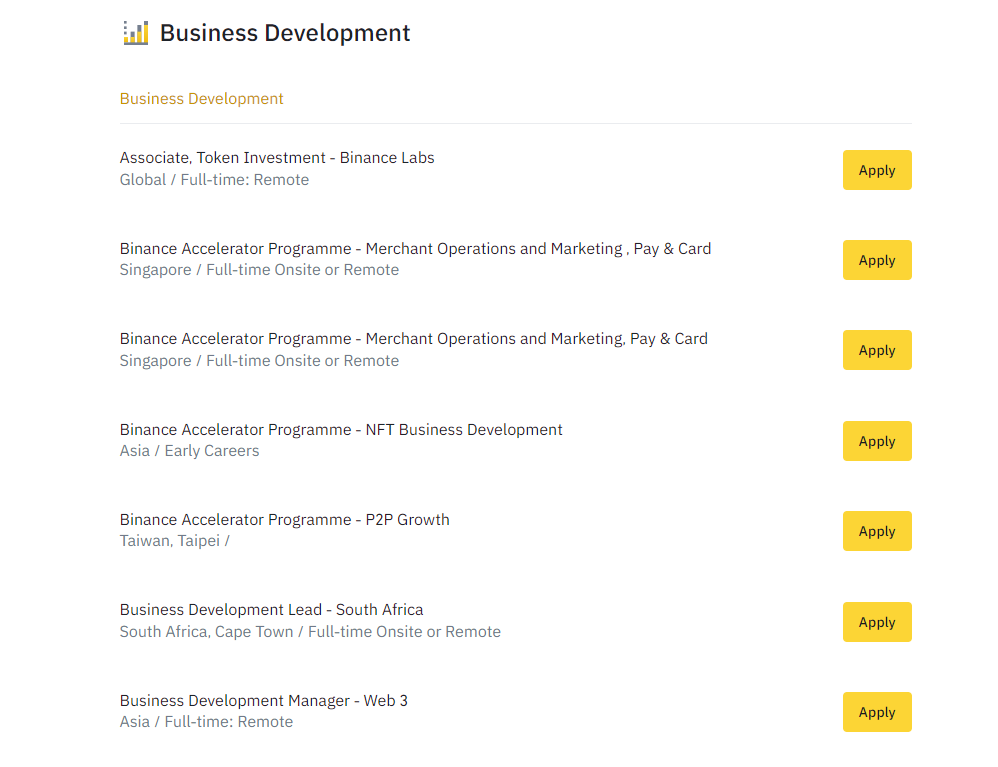
Task: Click the Taiwan, Taipei location line
Action: [174, 541]
